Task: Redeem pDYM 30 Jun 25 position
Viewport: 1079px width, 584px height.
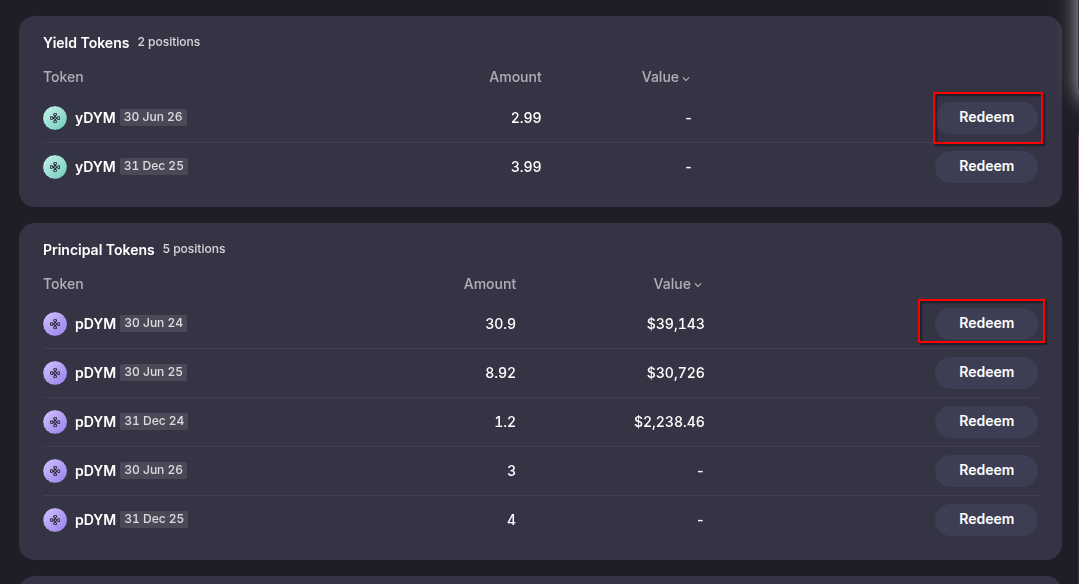Action: 986,373
